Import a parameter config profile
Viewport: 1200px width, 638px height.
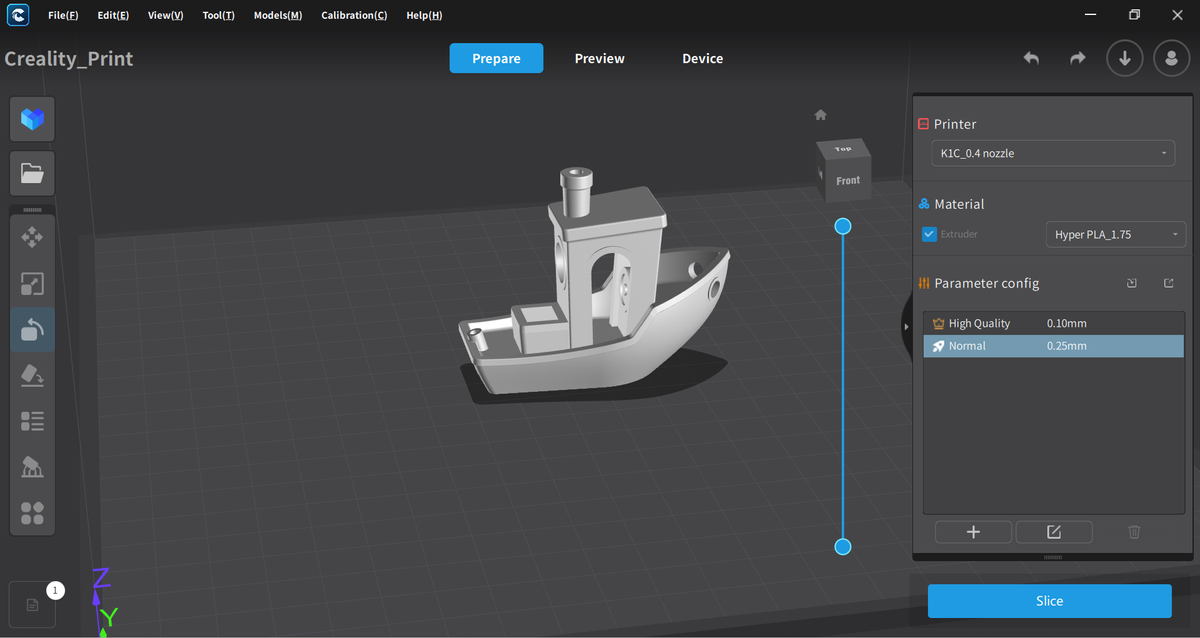1132,283
